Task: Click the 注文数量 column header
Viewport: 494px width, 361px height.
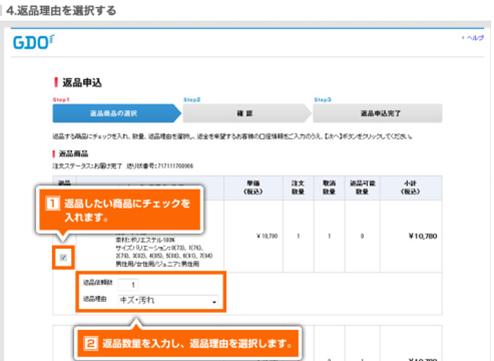Action: 298,187
